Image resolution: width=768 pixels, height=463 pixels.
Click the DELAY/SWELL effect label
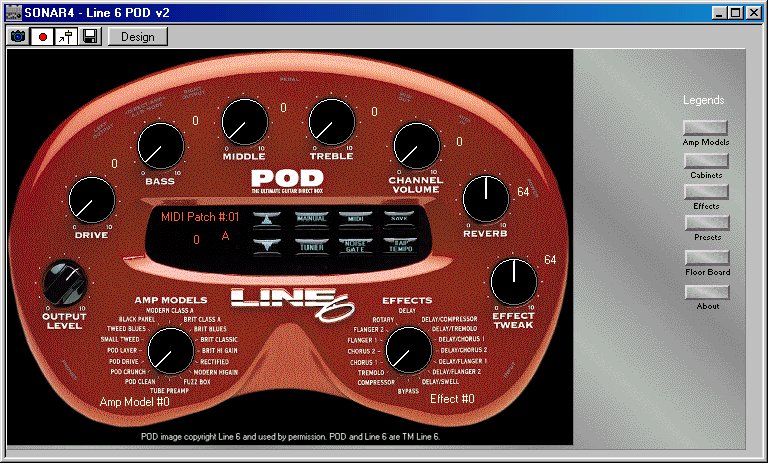(x=440, y=382)
